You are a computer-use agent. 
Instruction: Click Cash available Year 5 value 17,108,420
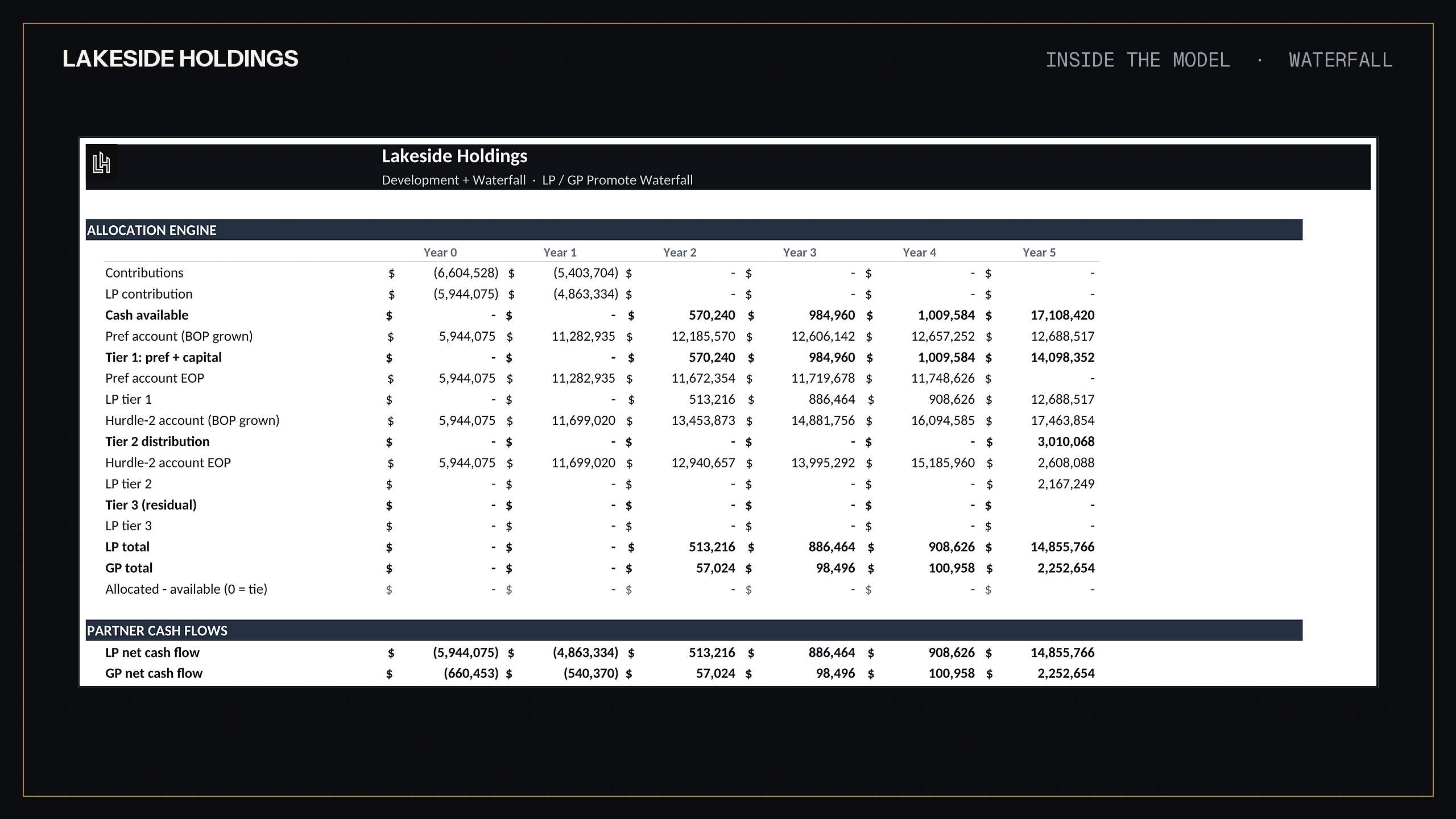tap(1062, 315)
